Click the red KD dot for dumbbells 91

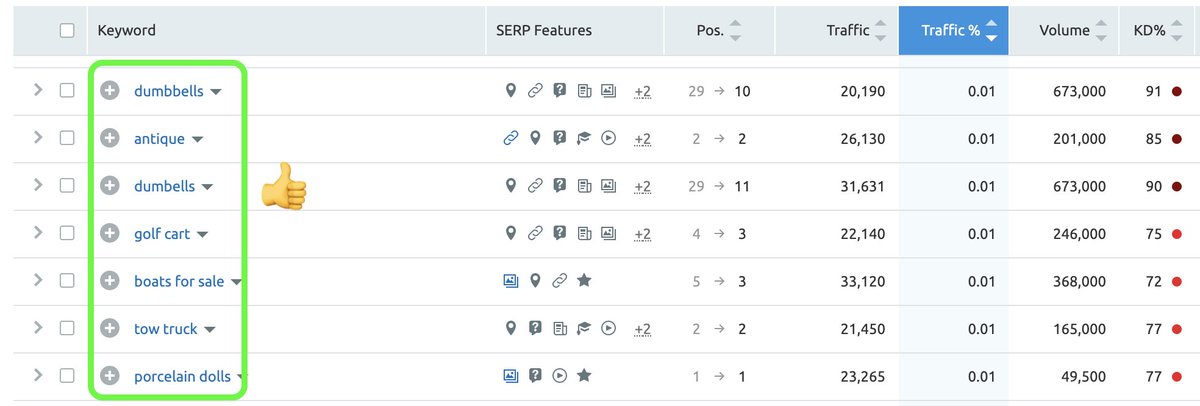(1176, 91)
